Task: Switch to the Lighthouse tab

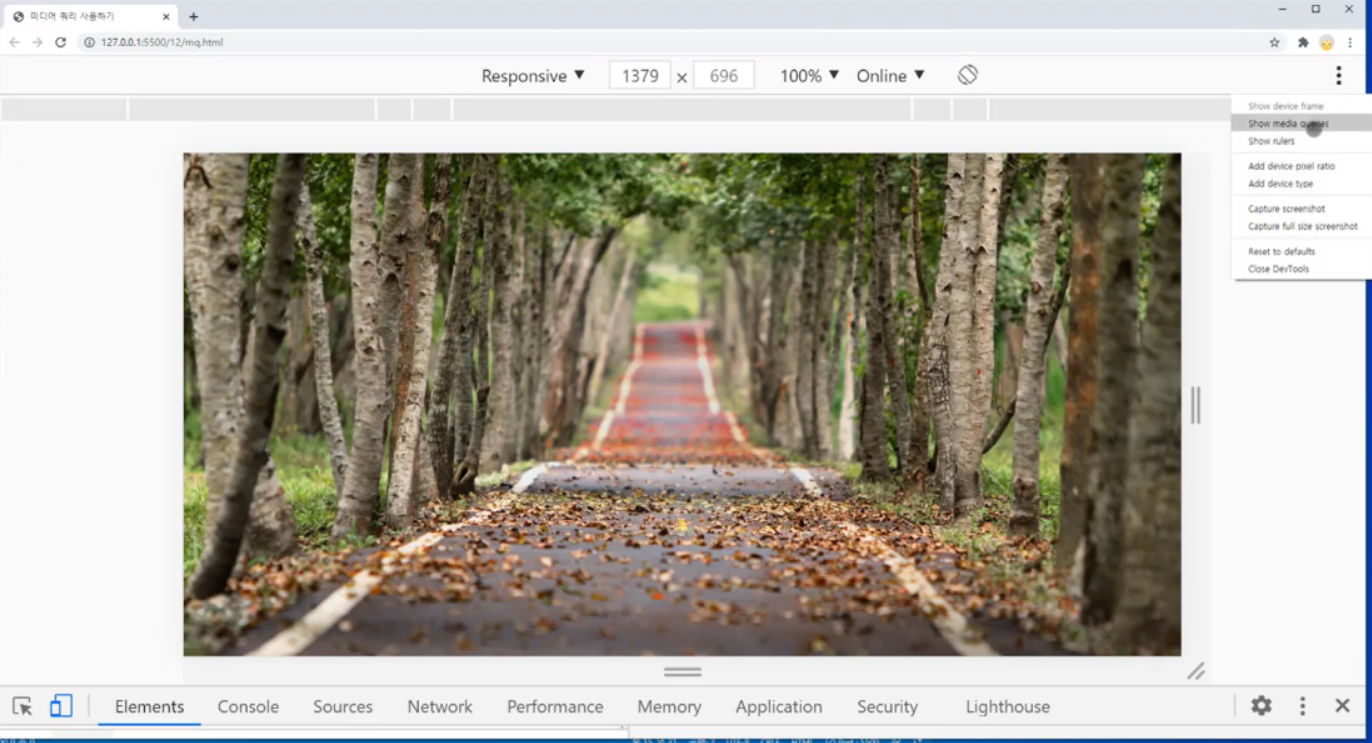Action: tap(1007, 706)
